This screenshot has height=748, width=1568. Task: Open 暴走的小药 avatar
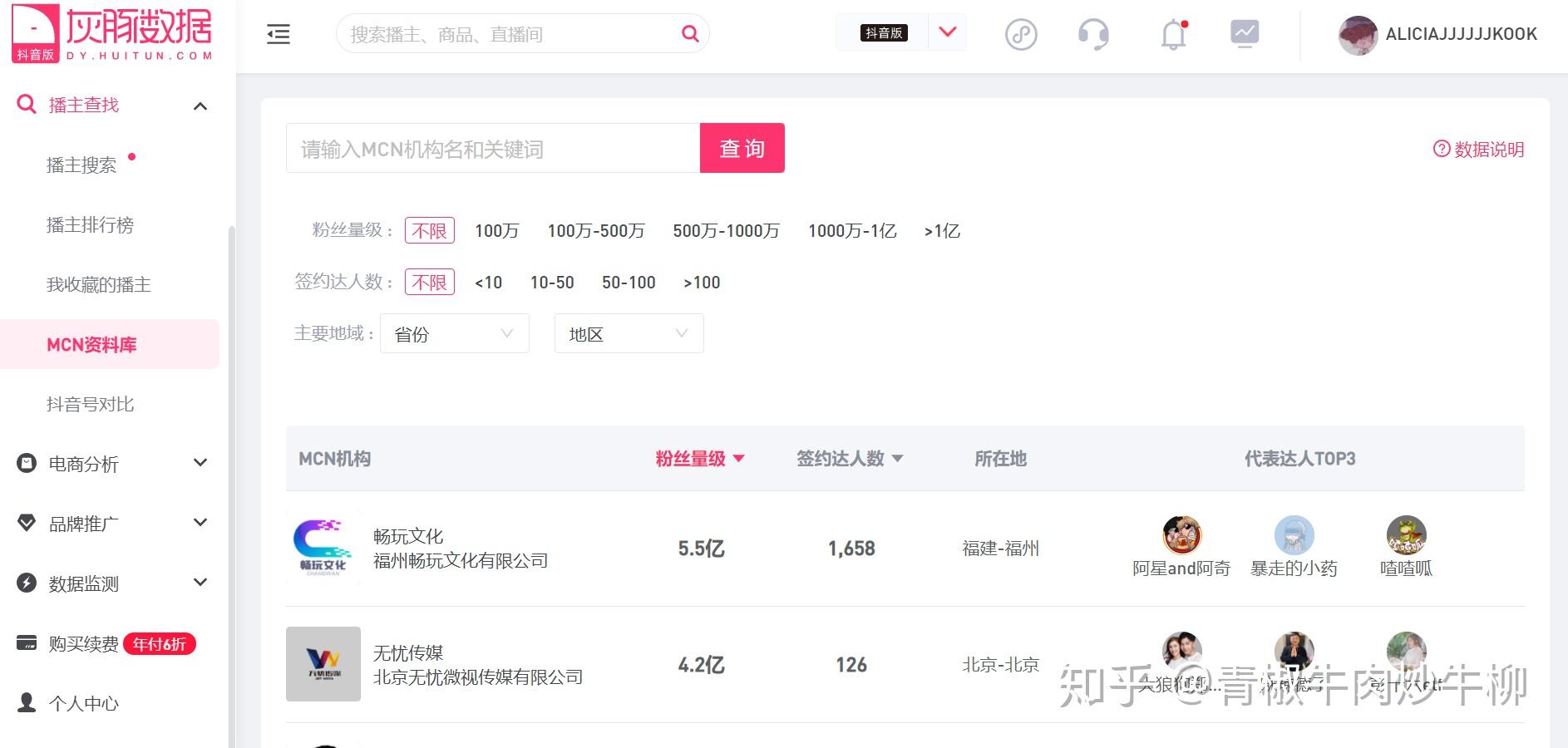1294,535
